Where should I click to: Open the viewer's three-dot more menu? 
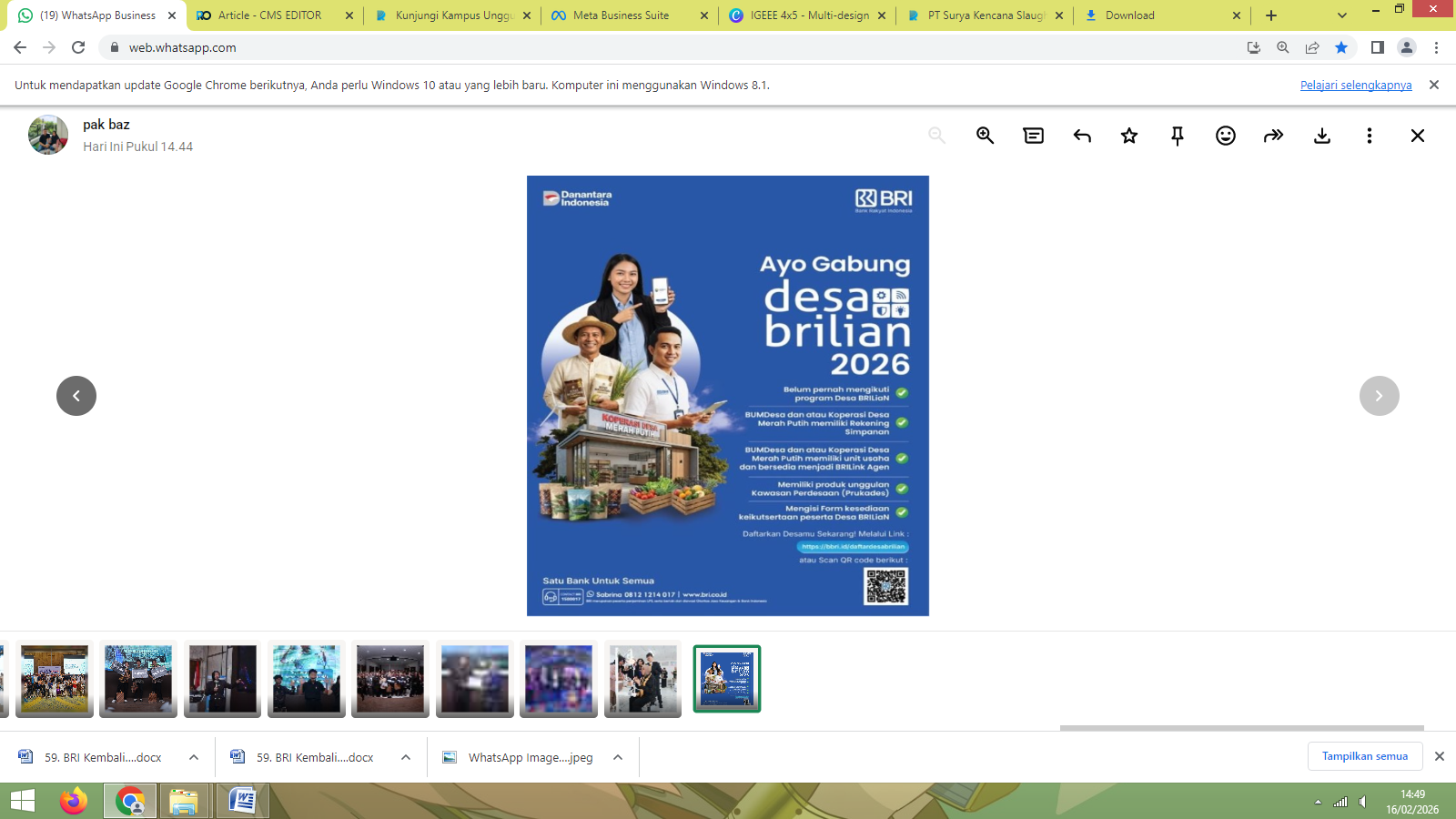tap(1370, 136)
